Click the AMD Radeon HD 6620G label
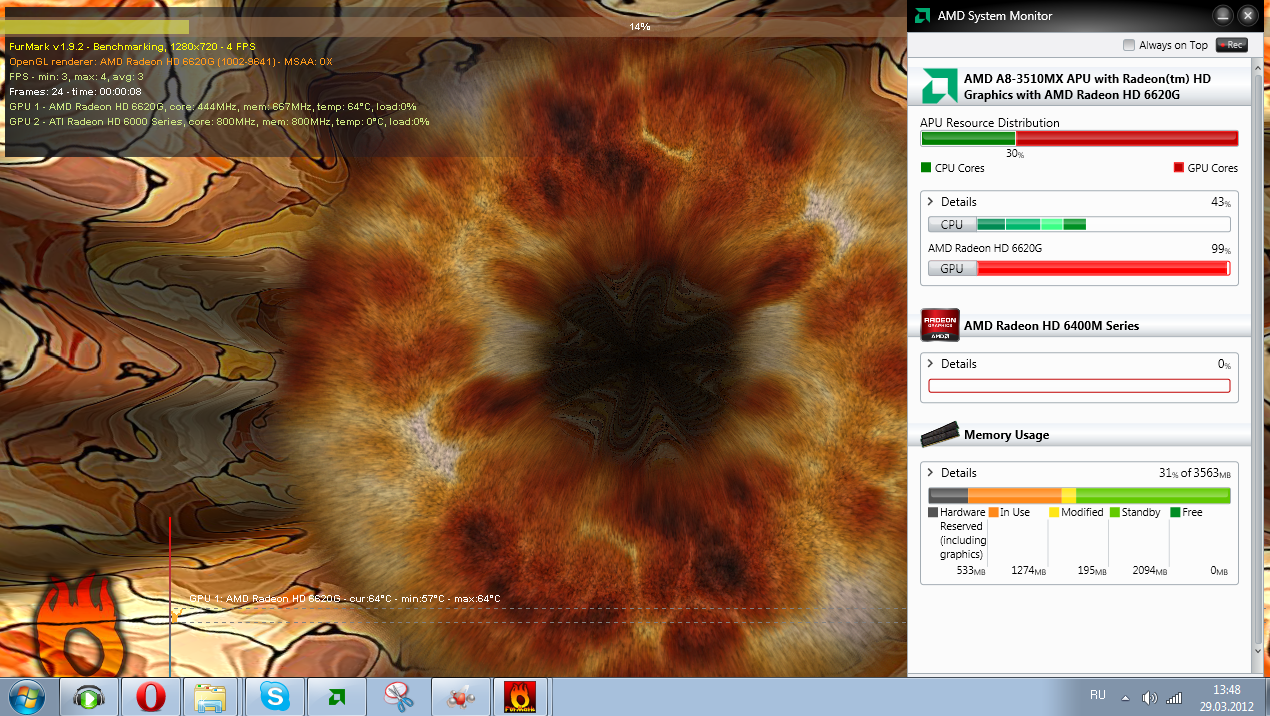 985,248
